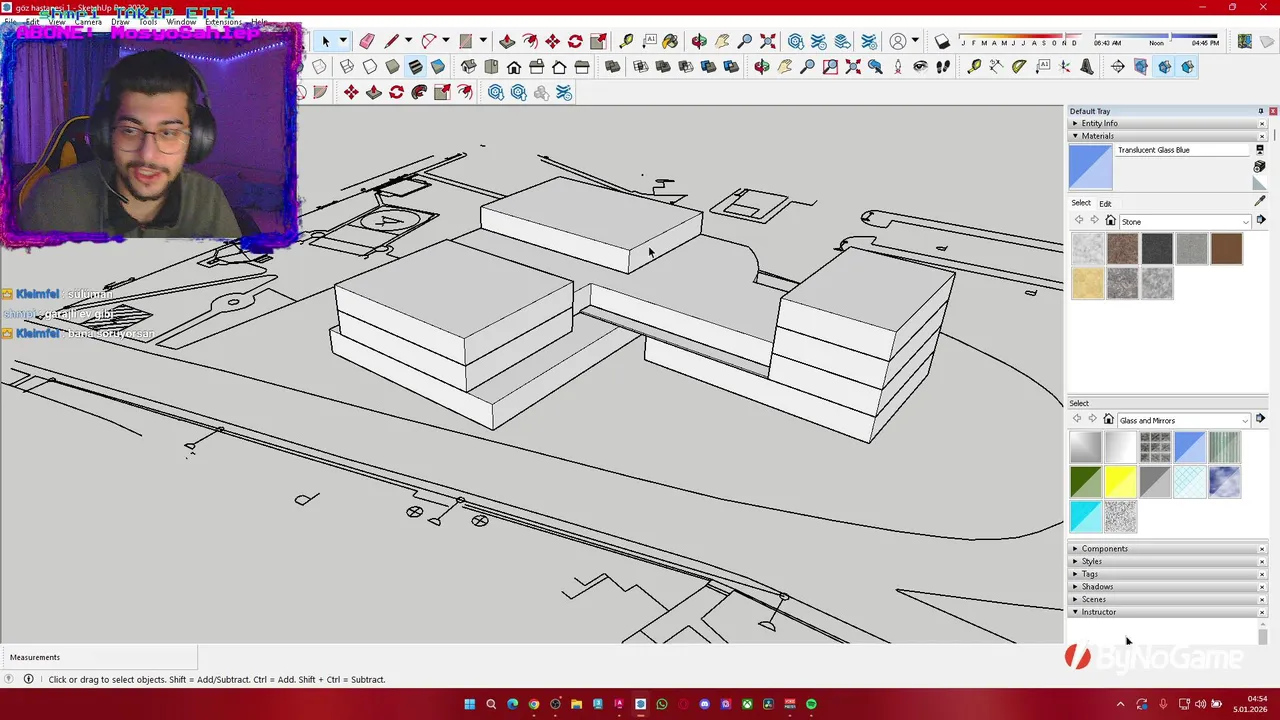
Task: Pick the brown stone material swatch
Action: tap(1226, 249)
